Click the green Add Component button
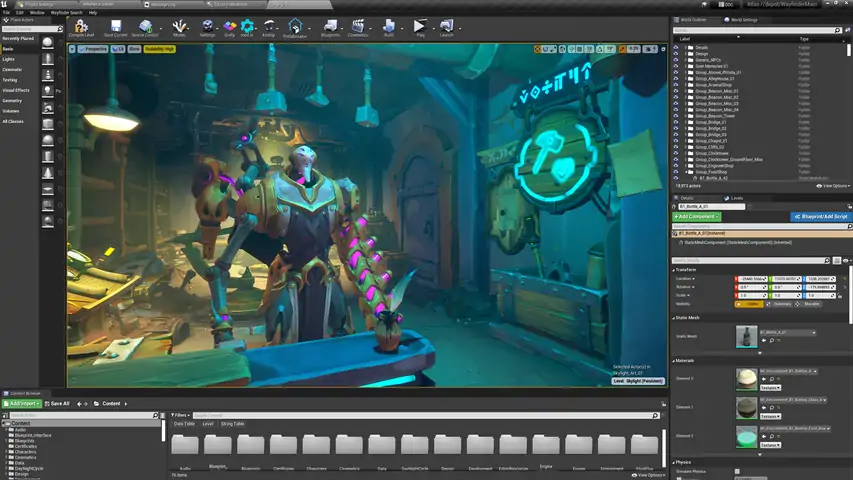 tap(696, 216)
